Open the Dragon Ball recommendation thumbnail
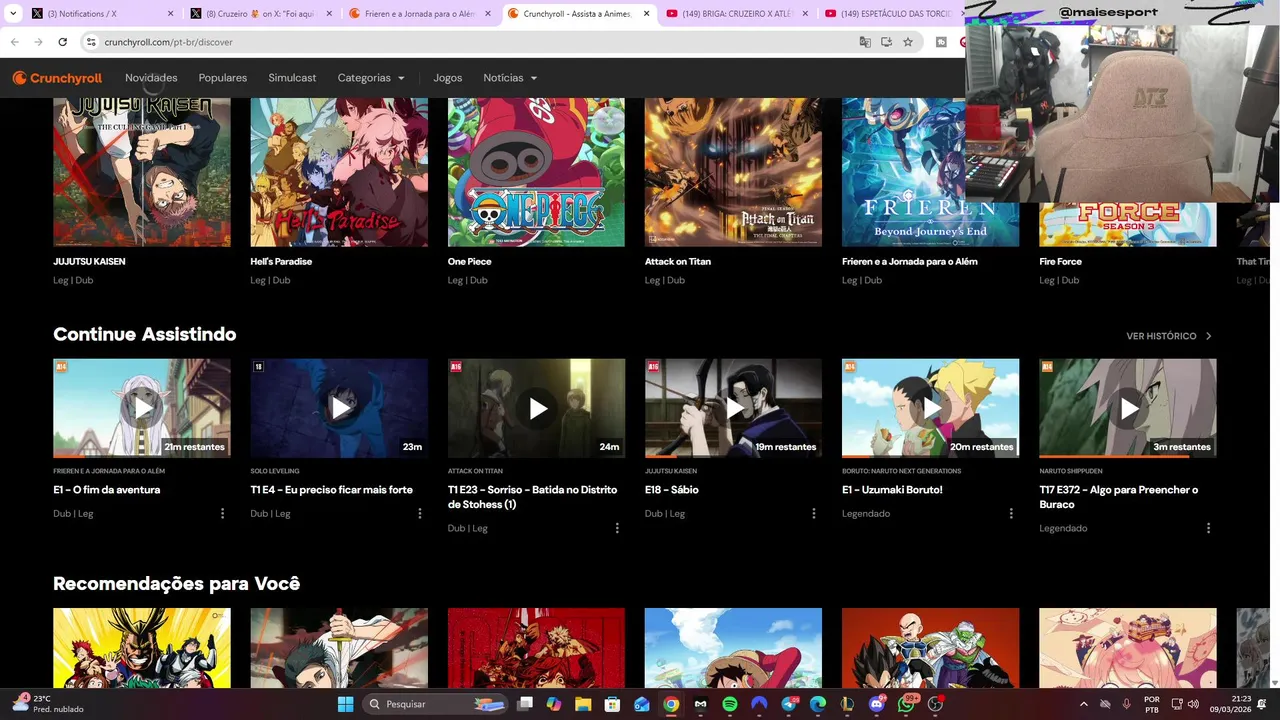Screen dimensions: 1280x720 coord(931,648)
